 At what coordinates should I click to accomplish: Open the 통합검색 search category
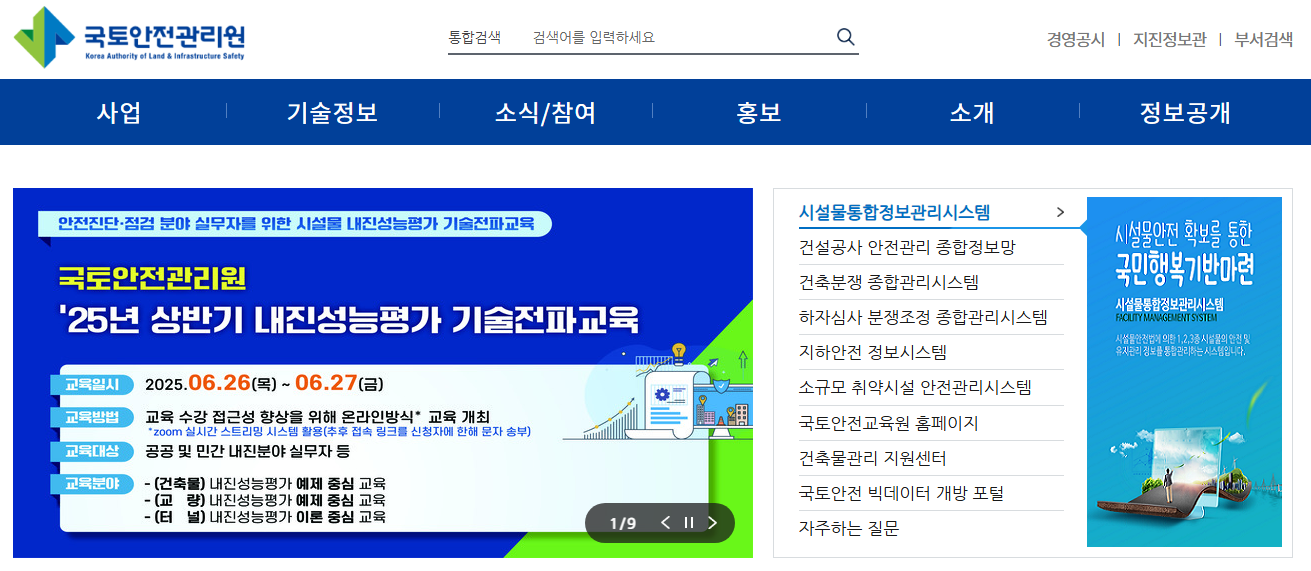[474, 37]
